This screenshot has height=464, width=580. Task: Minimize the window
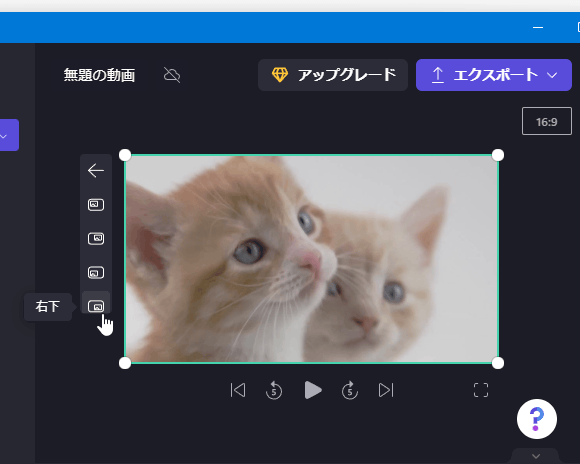pos(538,27)
